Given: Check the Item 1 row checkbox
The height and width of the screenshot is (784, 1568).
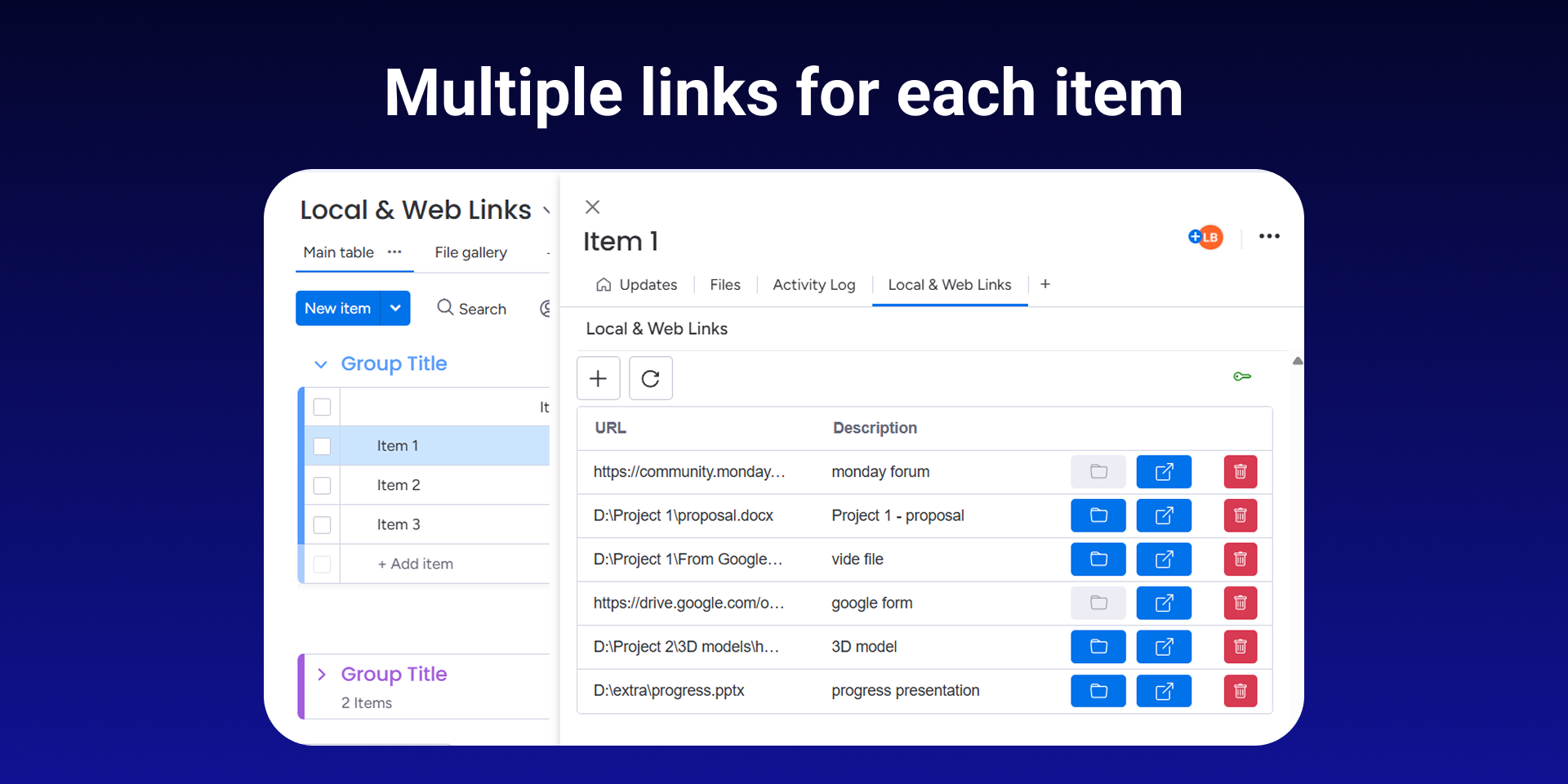Looking at the screenshot, I should coord(323,446).
